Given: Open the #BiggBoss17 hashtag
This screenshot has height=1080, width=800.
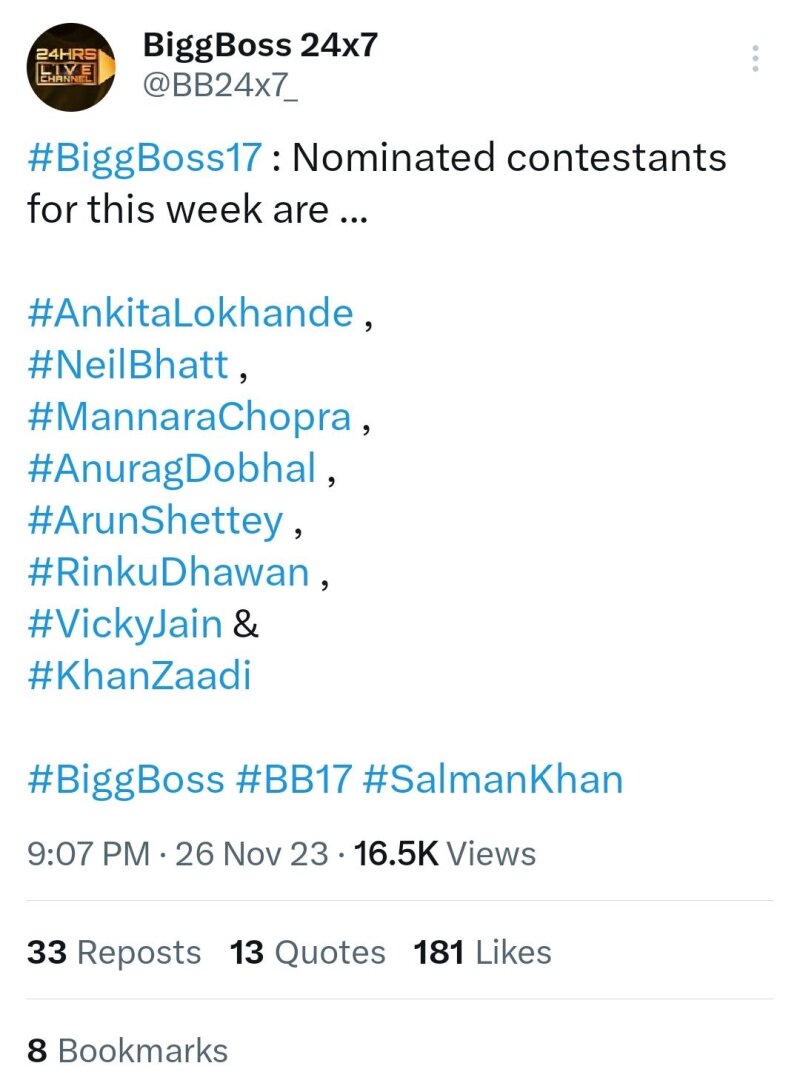Looking at the screenshot, I should [x=146, y=157].
